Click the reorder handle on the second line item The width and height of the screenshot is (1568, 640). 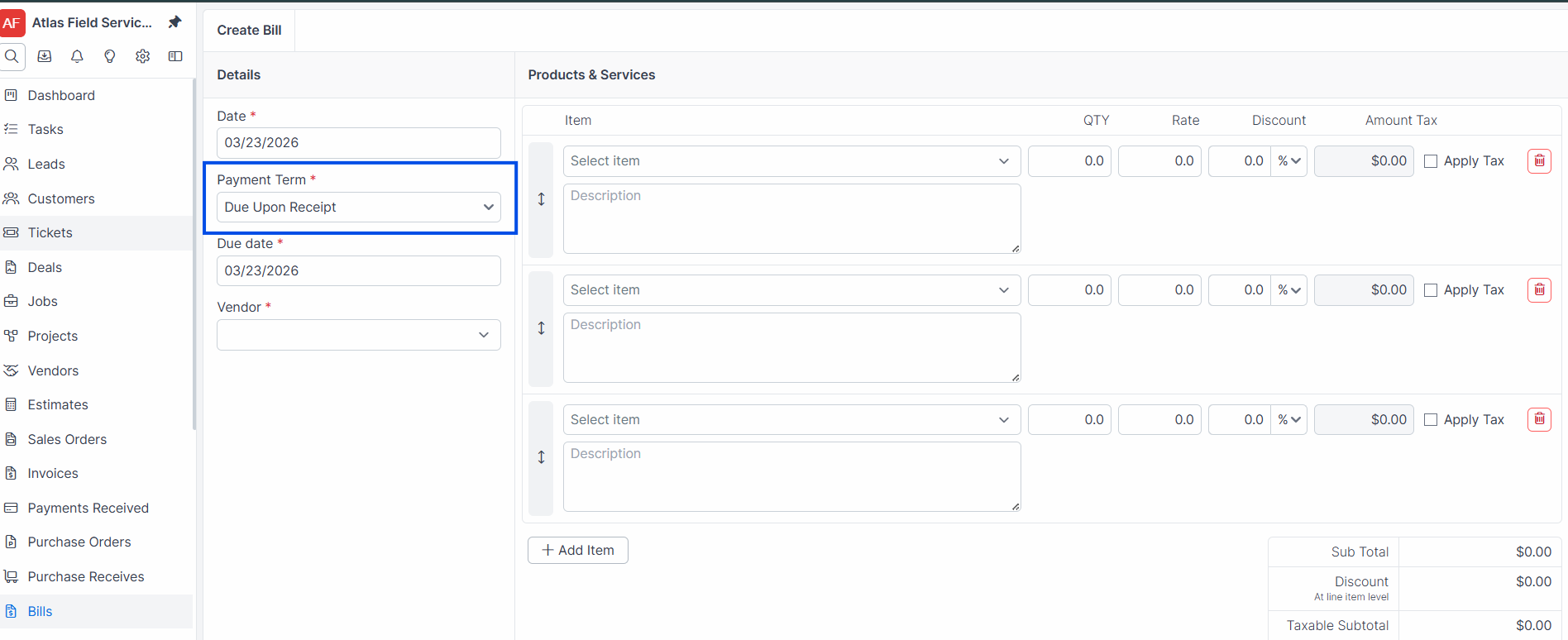[541, 328]
